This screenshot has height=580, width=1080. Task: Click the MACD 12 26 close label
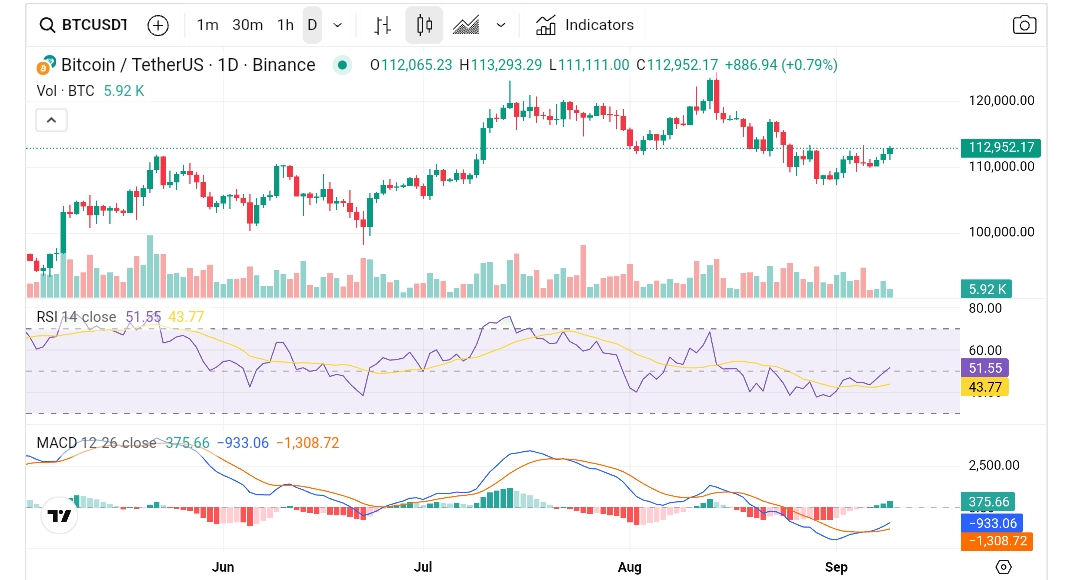point(95,442)
